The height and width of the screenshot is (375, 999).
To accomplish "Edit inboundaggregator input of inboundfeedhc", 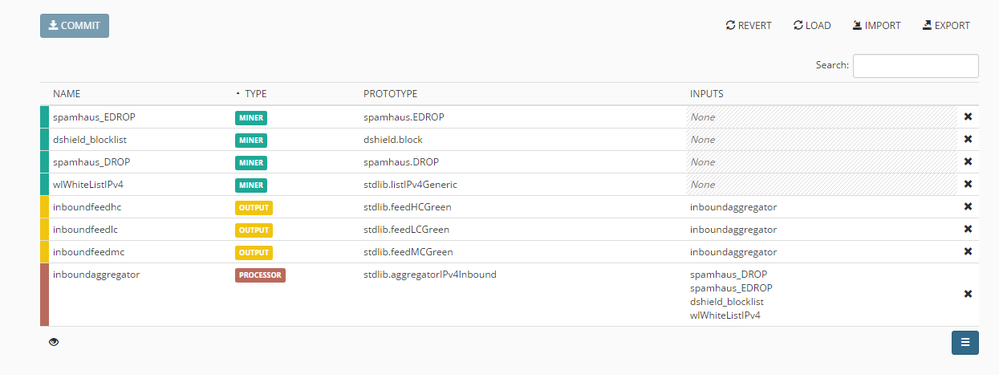I will [x=733, y=206].
